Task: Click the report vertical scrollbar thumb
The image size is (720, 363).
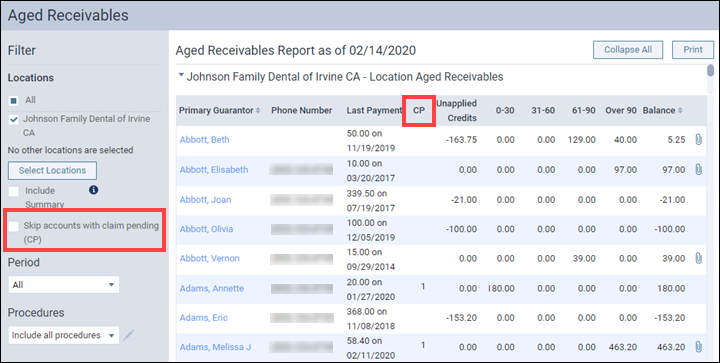Action: [710, 71]
